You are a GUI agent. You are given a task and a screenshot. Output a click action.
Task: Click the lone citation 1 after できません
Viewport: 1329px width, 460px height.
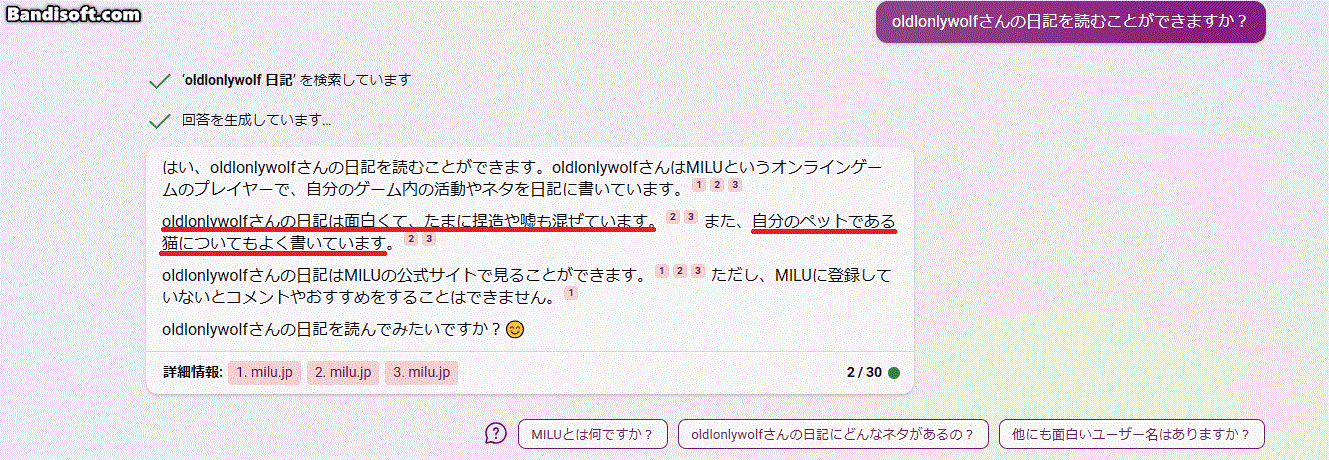(570, 293)
